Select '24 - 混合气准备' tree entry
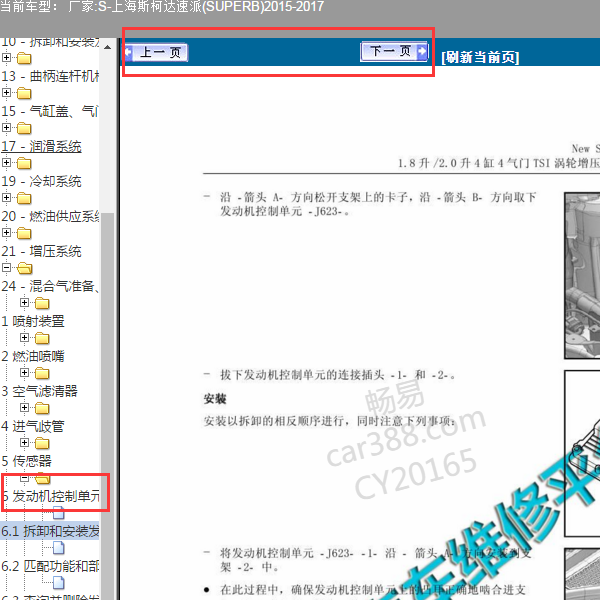This screenshot has width=600, height=600. [x=50, y=286]
